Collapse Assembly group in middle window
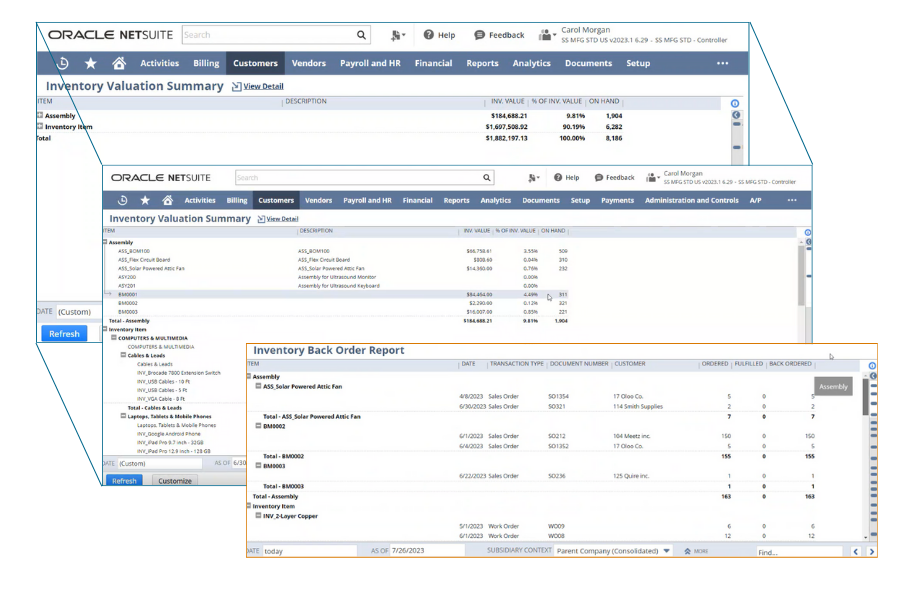Screen dimensions: 900x600 coord(105,242)
